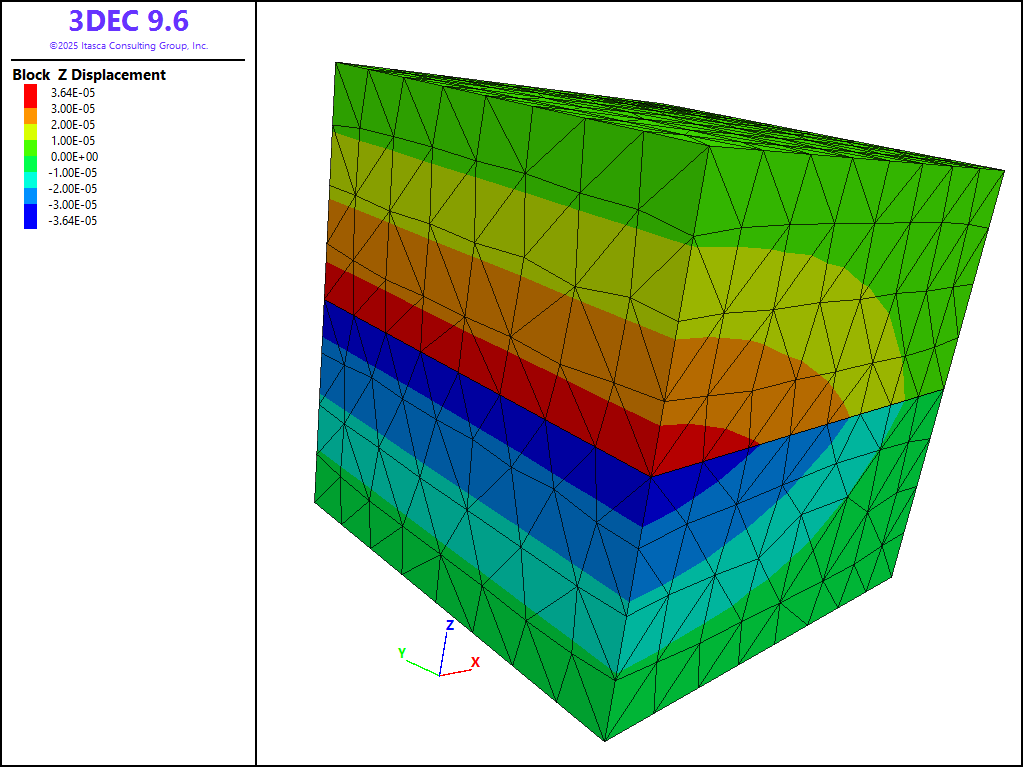The width and height of the screenshot is (1024, 768).
Task: Click the top-left corner vertex of the block
Action: [335, 63]
